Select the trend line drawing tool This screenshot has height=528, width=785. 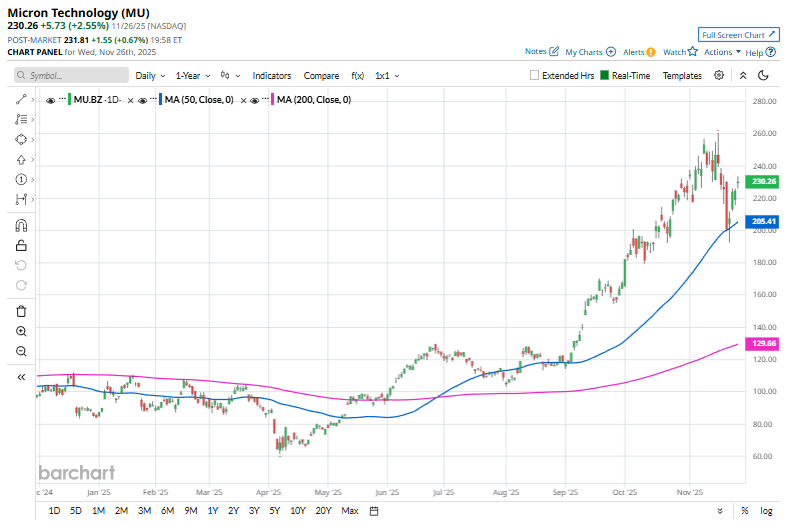click(x=21, y=99)
